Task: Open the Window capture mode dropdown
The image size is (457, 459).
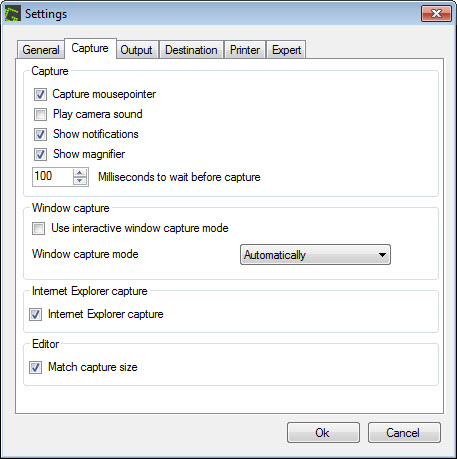Action: pyautogui.click(x=315, y=255)
